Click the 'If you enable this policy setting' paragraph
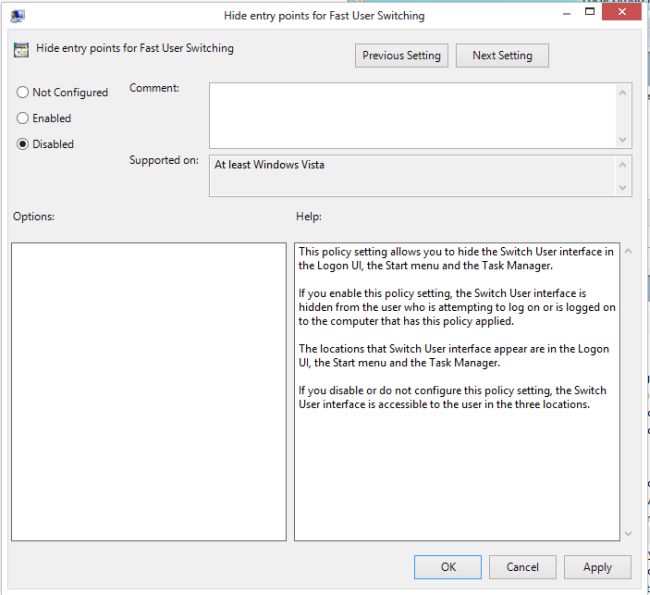Image resolution: width=650 pixels, height=595 pixels. pyautogui.click(x=457, y=307)
